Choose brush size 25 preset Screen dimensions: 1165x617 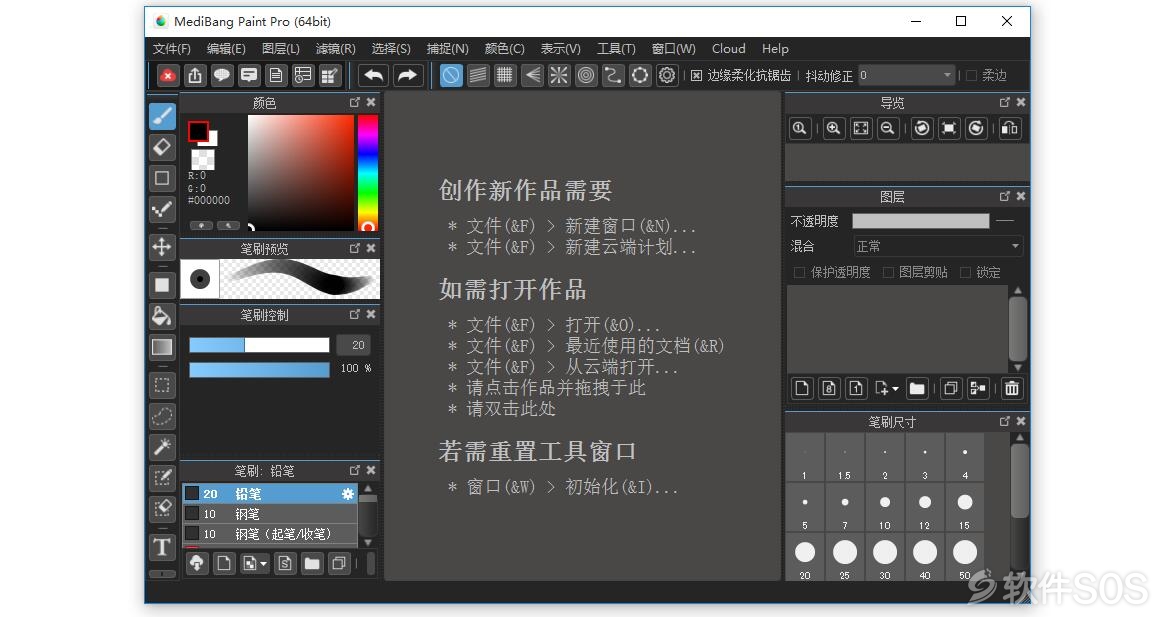pyautogui.click(x=845, y=558)
